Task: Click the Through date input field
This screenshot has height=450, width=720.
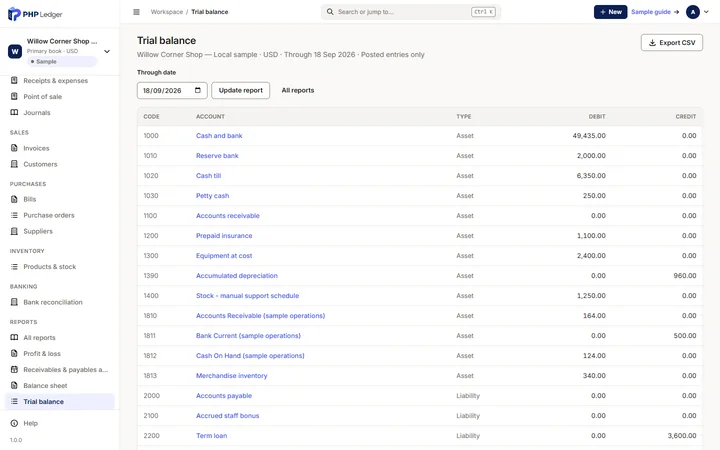Action: point(172,90)
